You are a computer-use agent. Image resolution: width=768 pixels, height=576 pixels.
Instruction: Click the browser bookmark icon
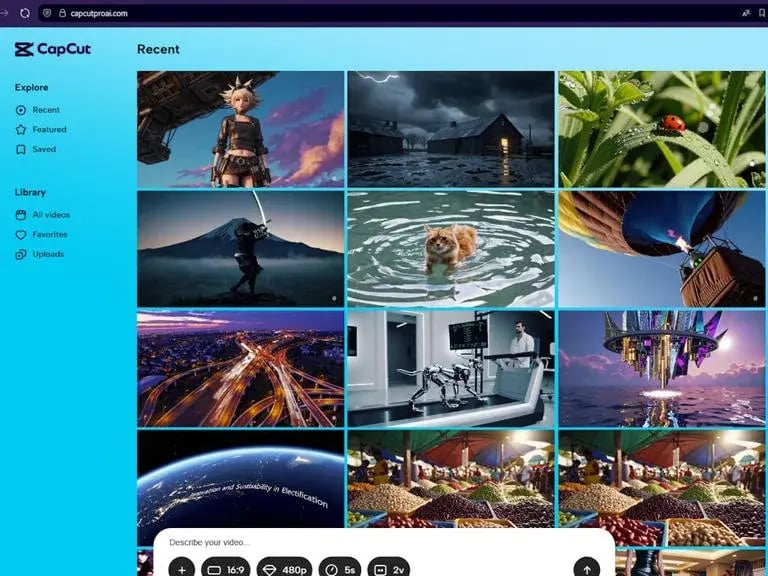coord(762,13)
